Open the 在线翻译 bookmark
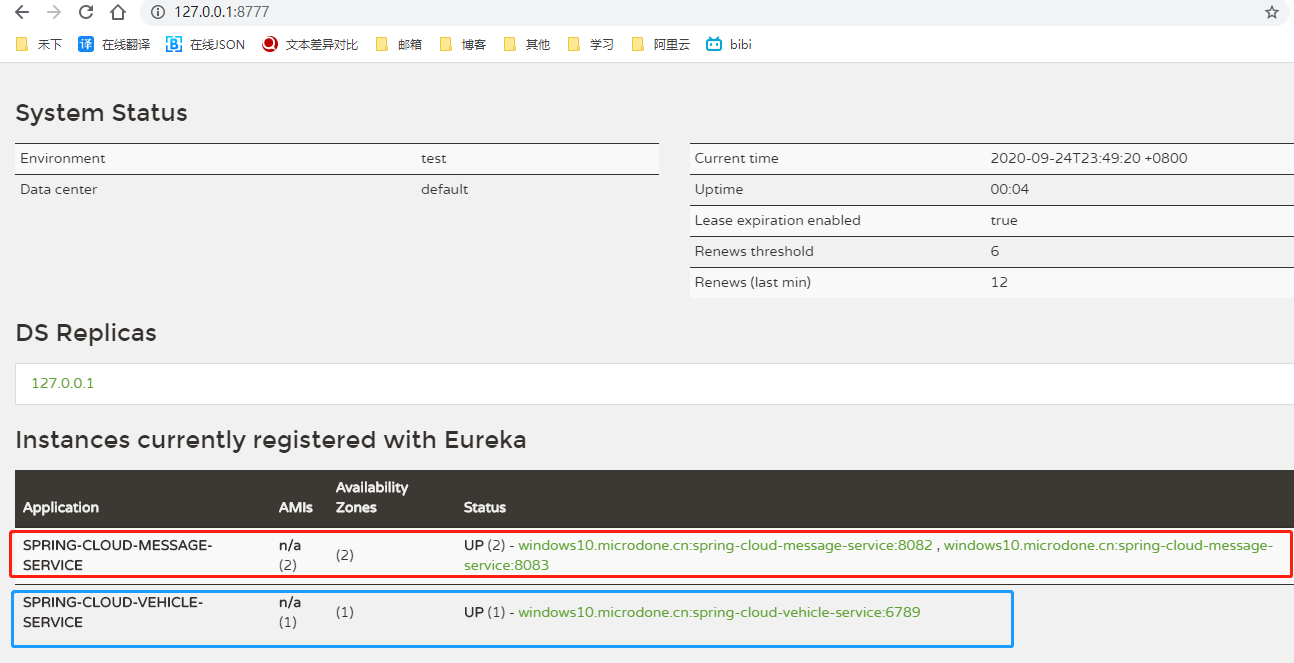This screenshot has width=1294, height=663. coord(115,44)
